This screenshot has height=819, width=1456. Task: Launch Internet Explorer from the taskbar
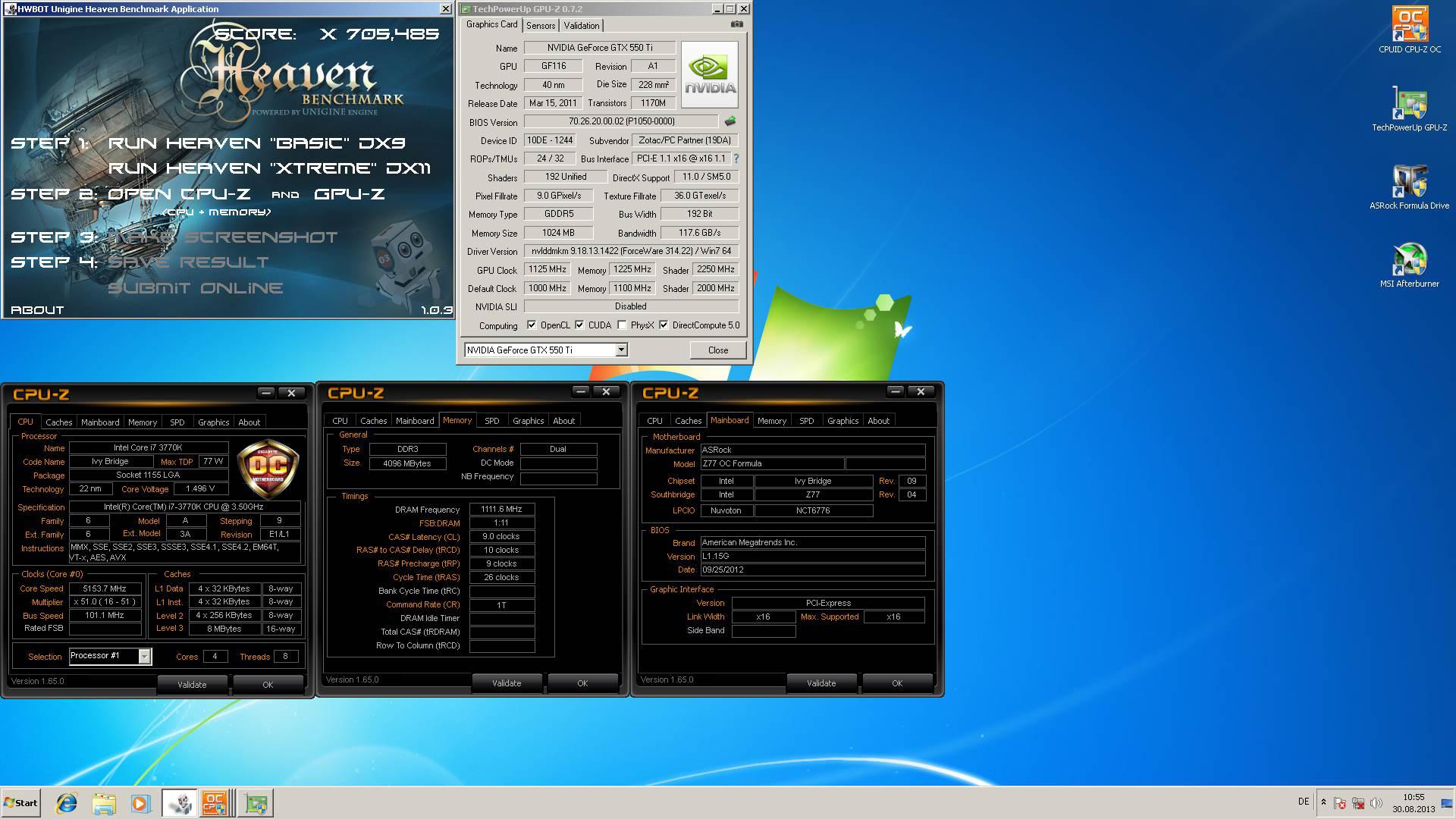tap(67, 803)
